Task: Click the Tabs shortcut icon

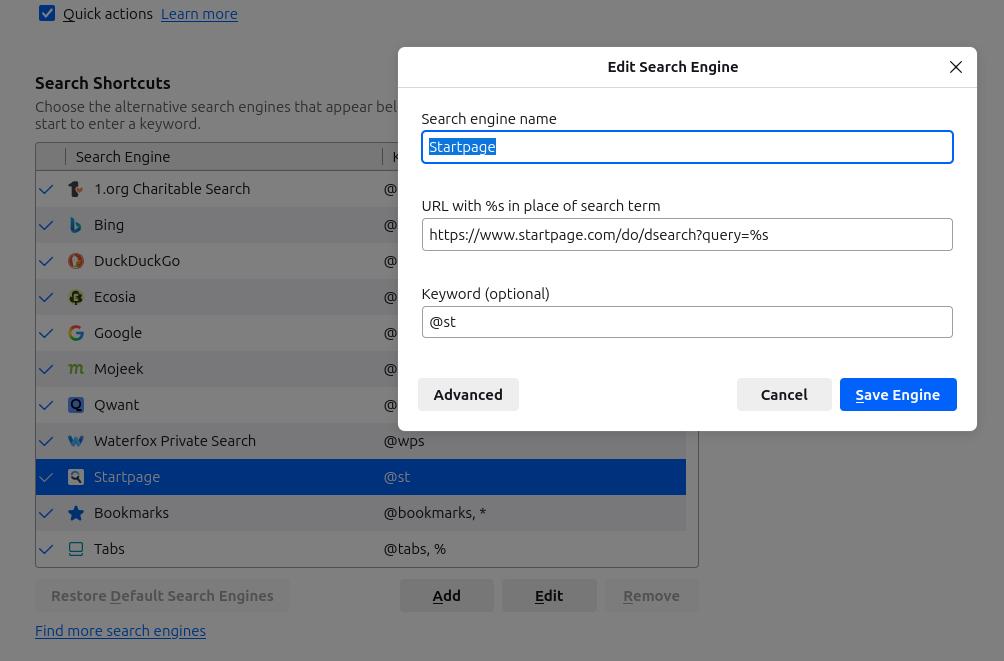Action: [76, 549]
